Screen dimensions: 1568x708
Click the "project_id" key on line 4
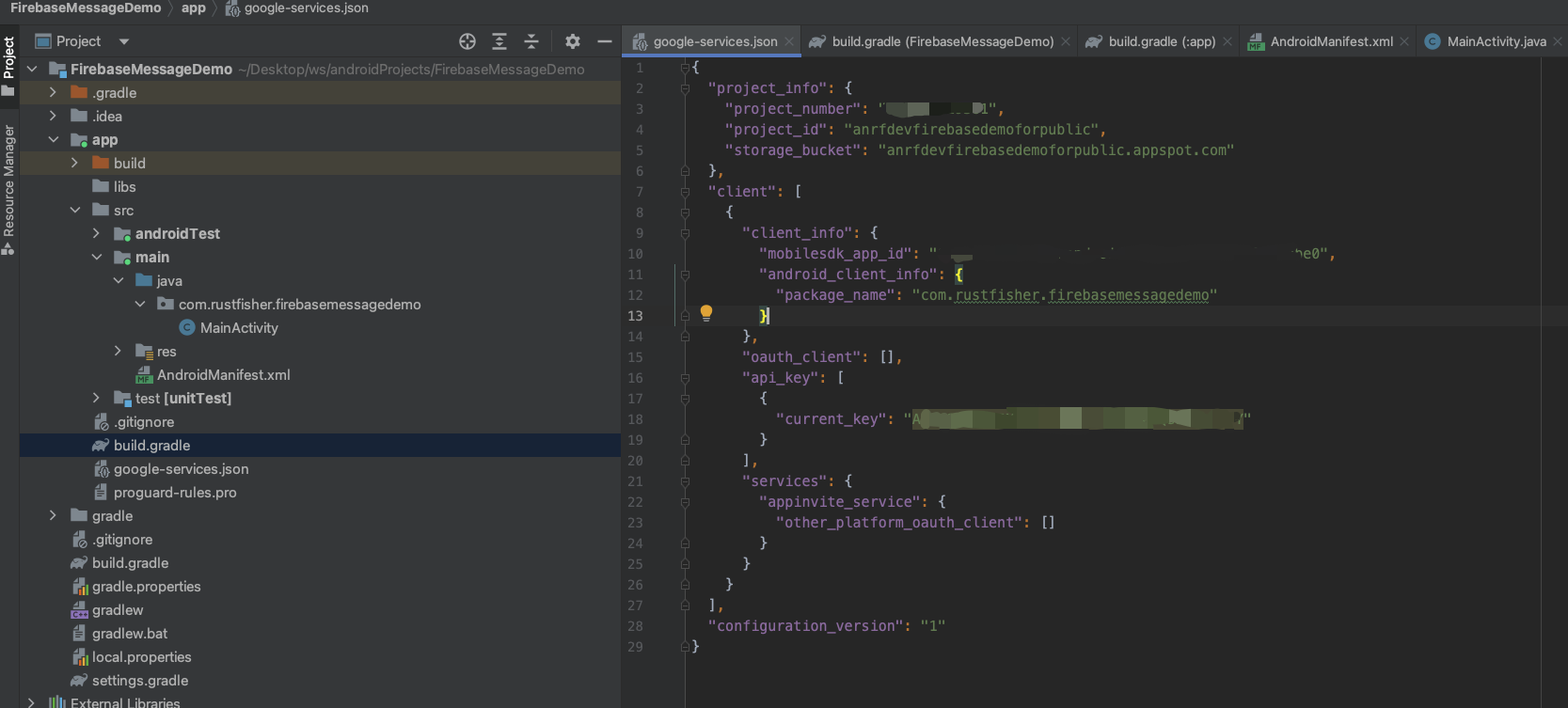(x=775, y=130)
